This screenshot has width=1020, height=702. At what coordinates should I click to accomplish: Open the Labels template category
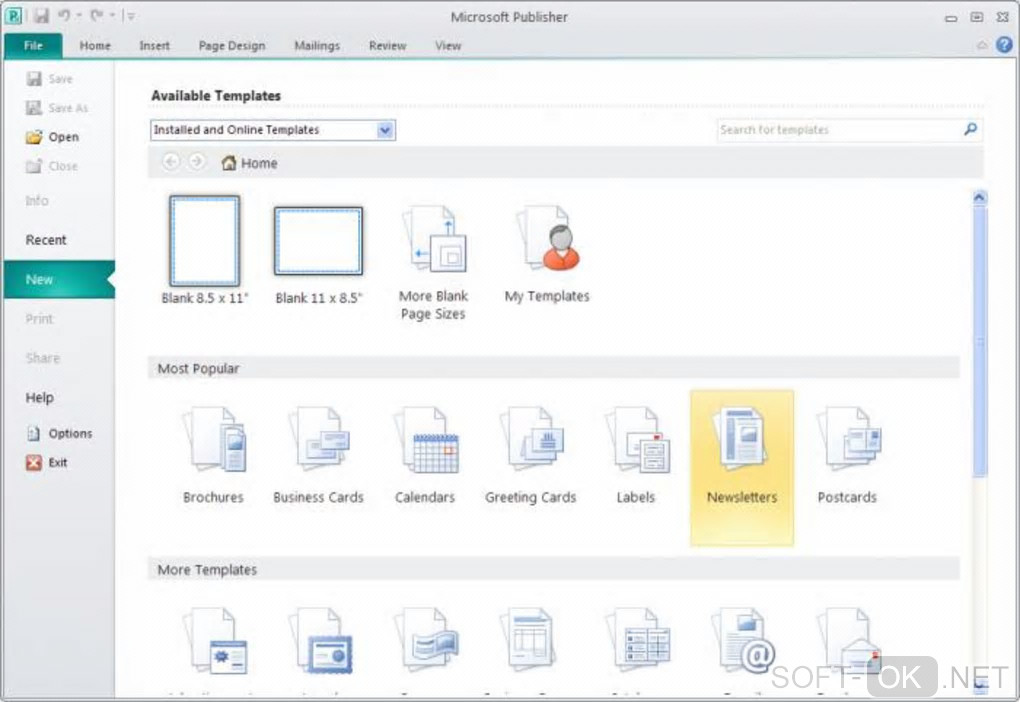coord(636,455)
